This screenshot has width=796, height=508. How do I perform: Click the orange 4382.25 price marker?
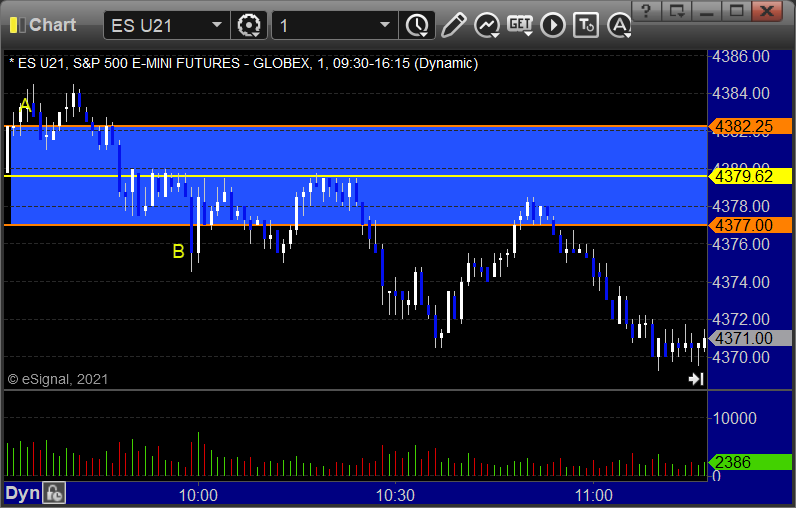[x=750, y=126]
